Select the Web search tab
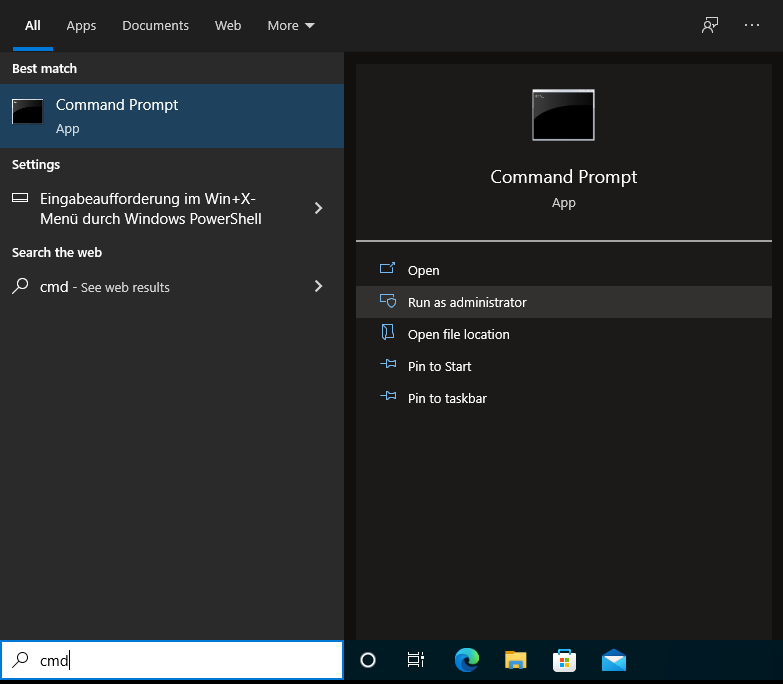Viewport: 783px width, 684px height. [x=228, y=25]
